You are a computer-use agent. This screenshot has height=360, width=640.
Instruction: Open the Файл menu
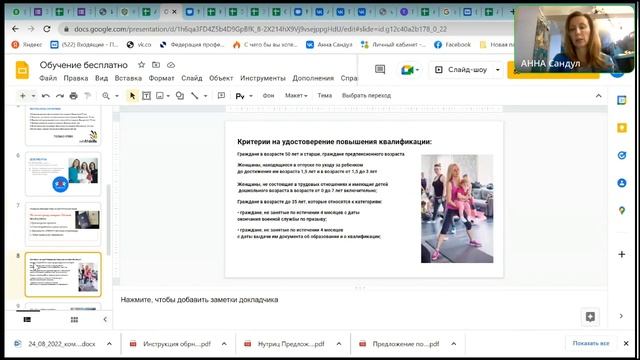click(x=48, y=78)
